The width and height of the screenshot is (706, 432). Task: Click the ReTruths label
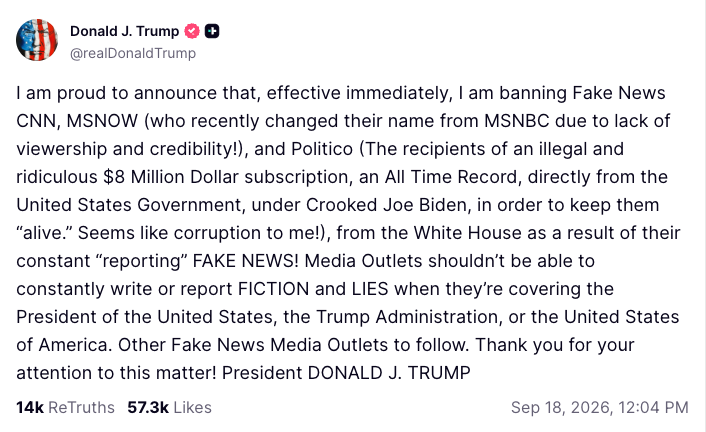click(x=81, y=407)
